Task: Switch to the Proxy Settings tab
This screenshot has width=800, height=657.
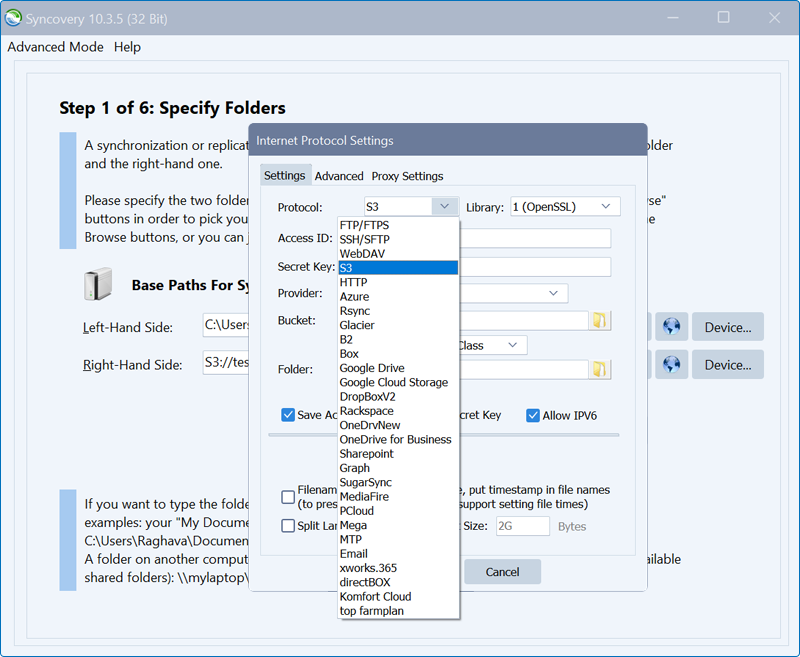Action: 407,176
